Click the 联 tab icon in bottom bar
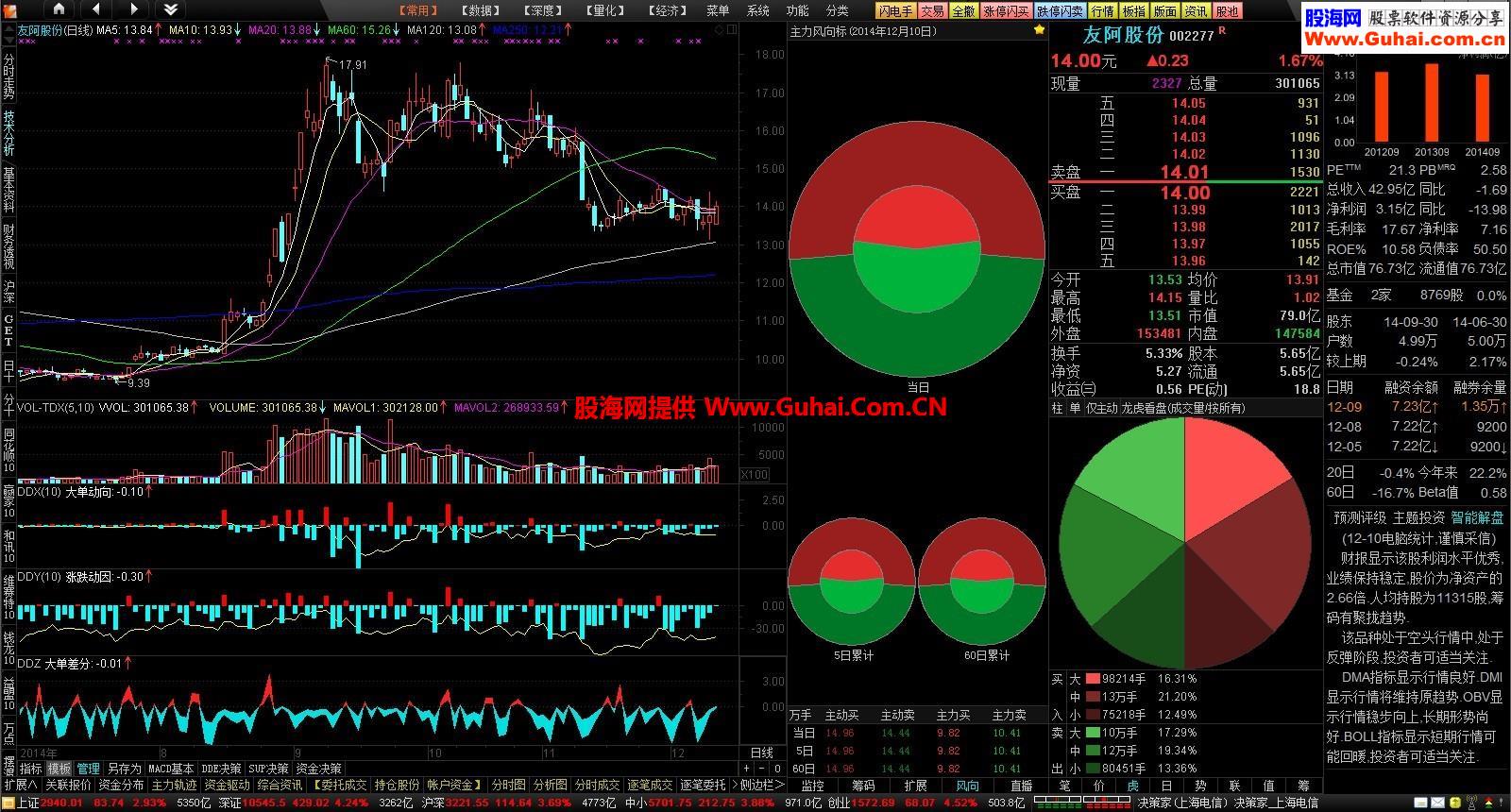Screen dimensions: 1511x812 tap(1234, 786)
